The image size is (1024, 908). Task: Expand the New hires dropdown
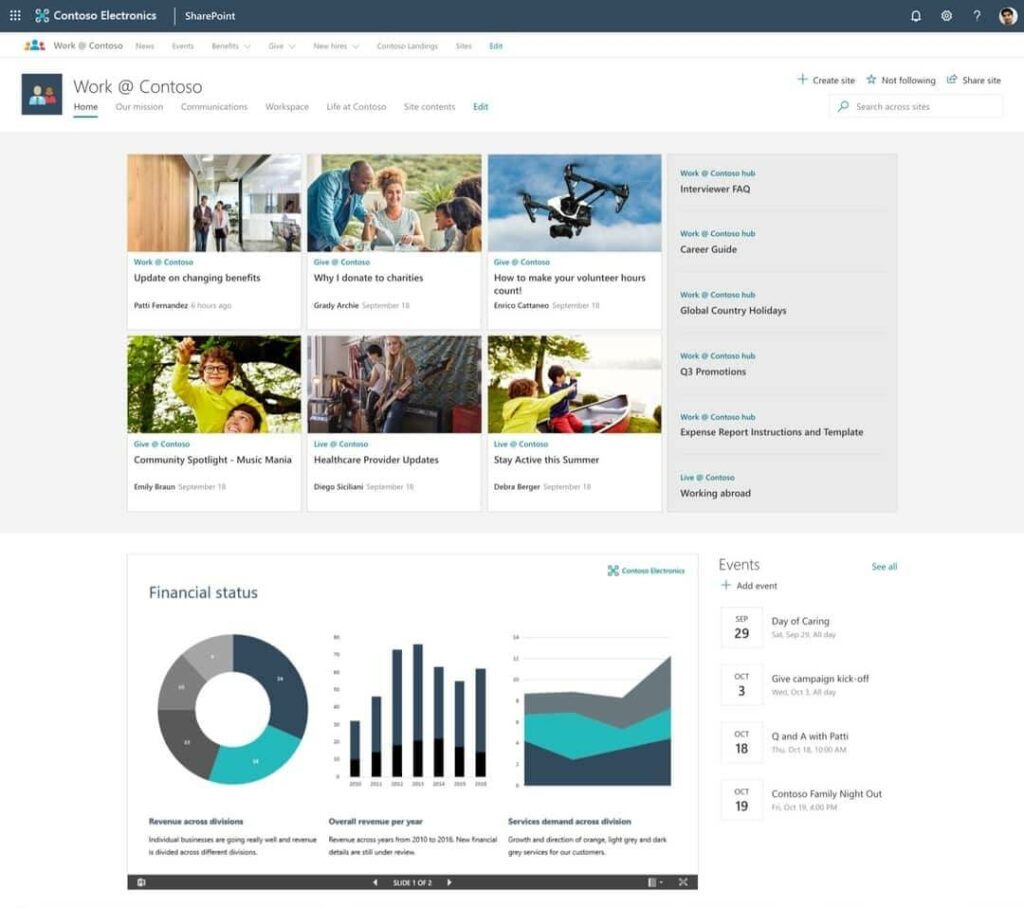tap(355, 46)
